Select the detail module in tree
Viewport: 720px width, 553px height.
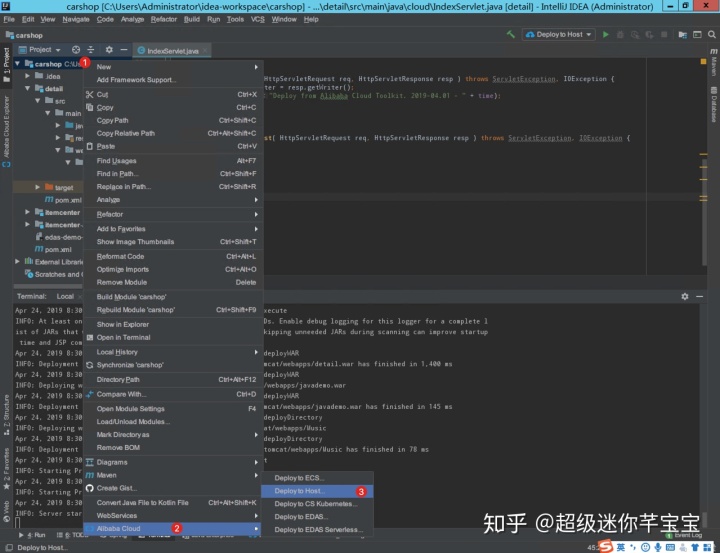(54, 89)
